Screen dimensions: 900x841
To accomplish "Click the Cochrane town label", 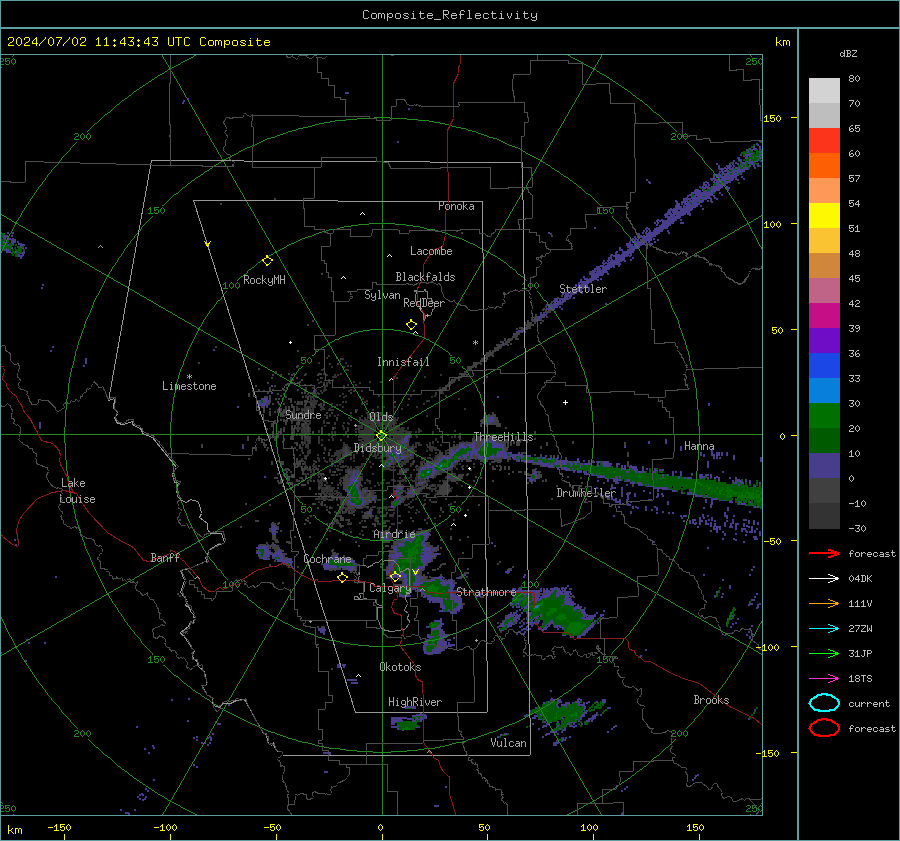I will coord(327,559).
